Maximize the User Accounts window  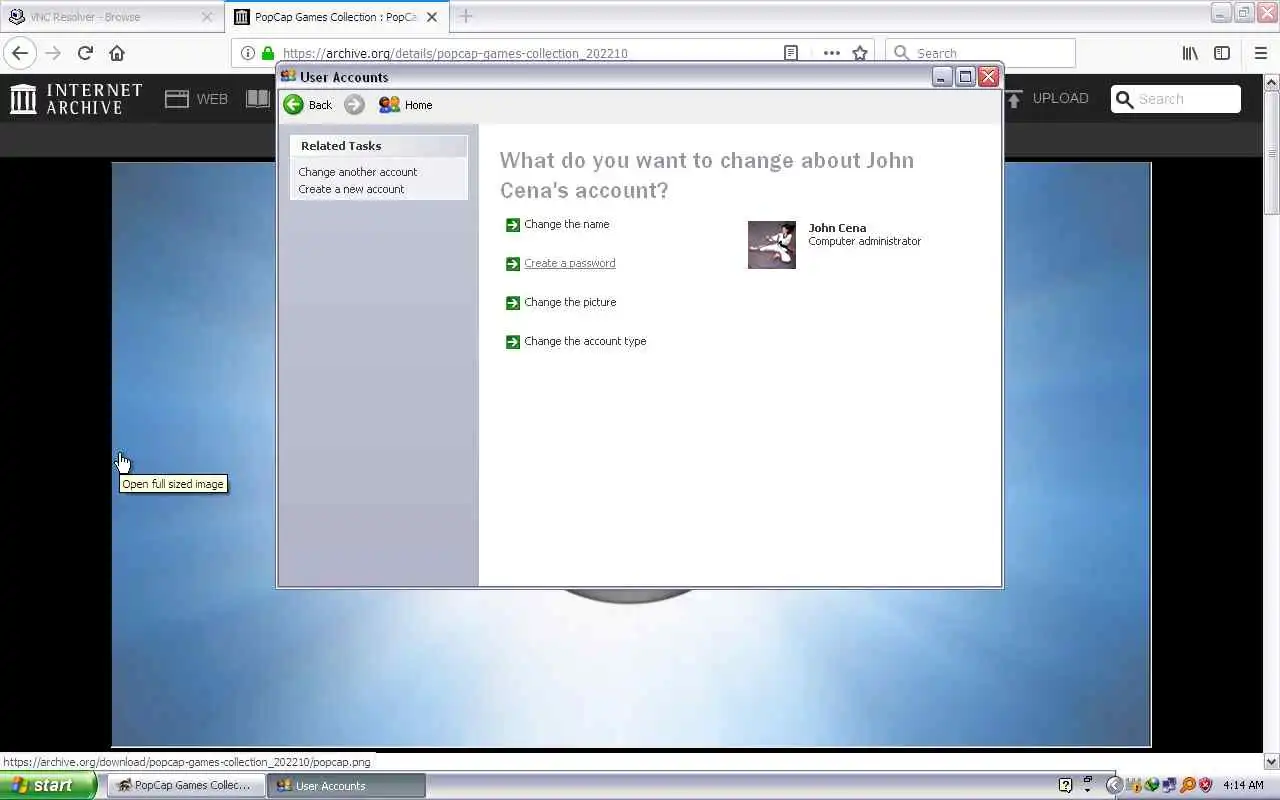(x=965, y=77)
